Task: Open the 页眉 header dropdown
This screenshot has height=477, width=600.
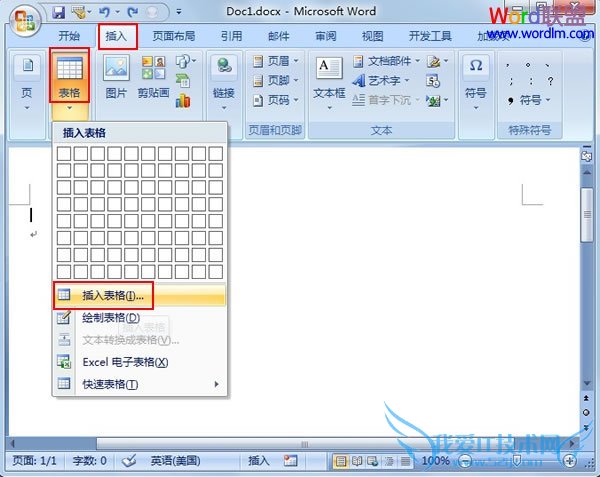Action: (276, 61)
